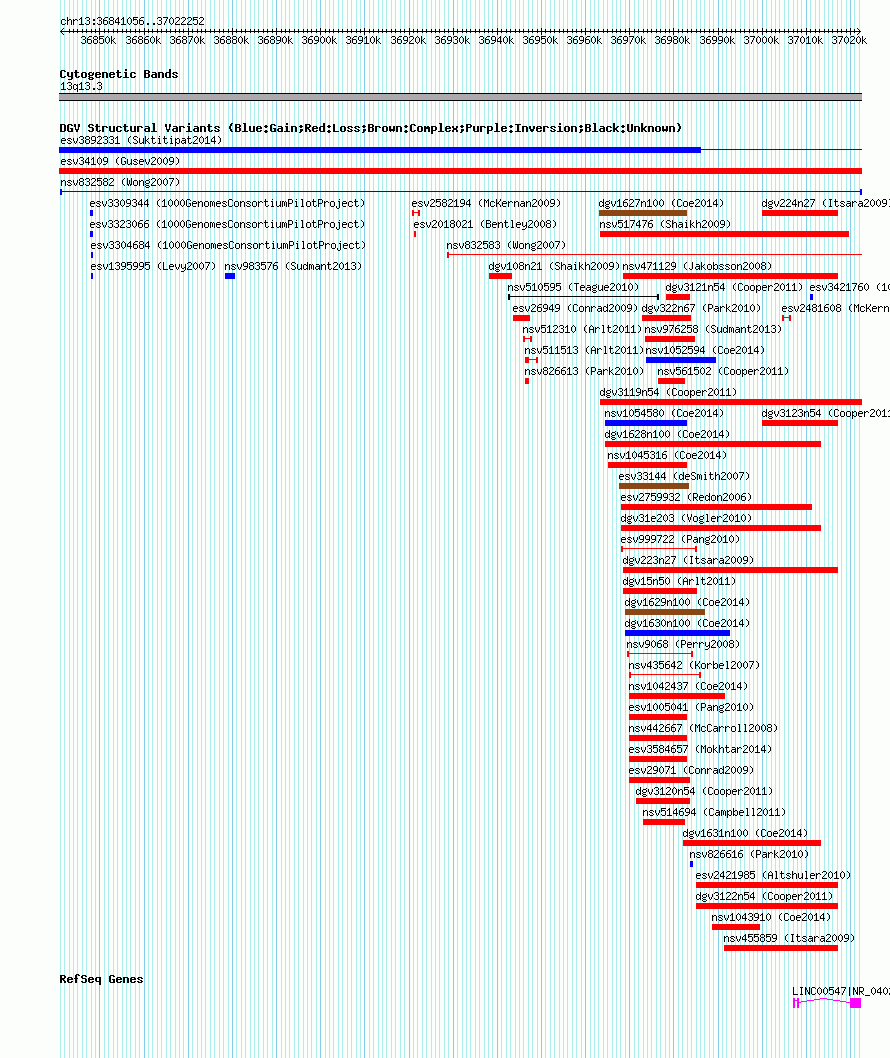Click the magenta LINC00547 gene glyph
890x1058 pixels.
click(x=827, y=1003)
